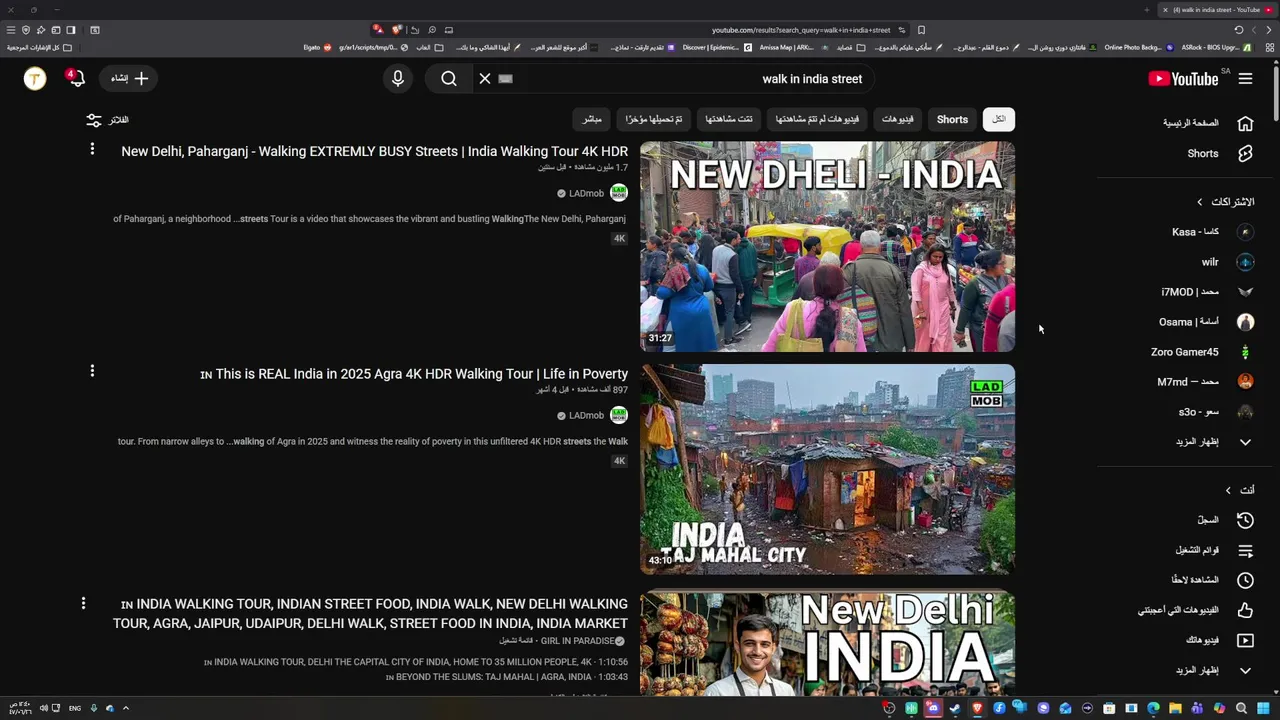Open more options for the INDIA WALKING TOUR playlist

pos(83,603)
